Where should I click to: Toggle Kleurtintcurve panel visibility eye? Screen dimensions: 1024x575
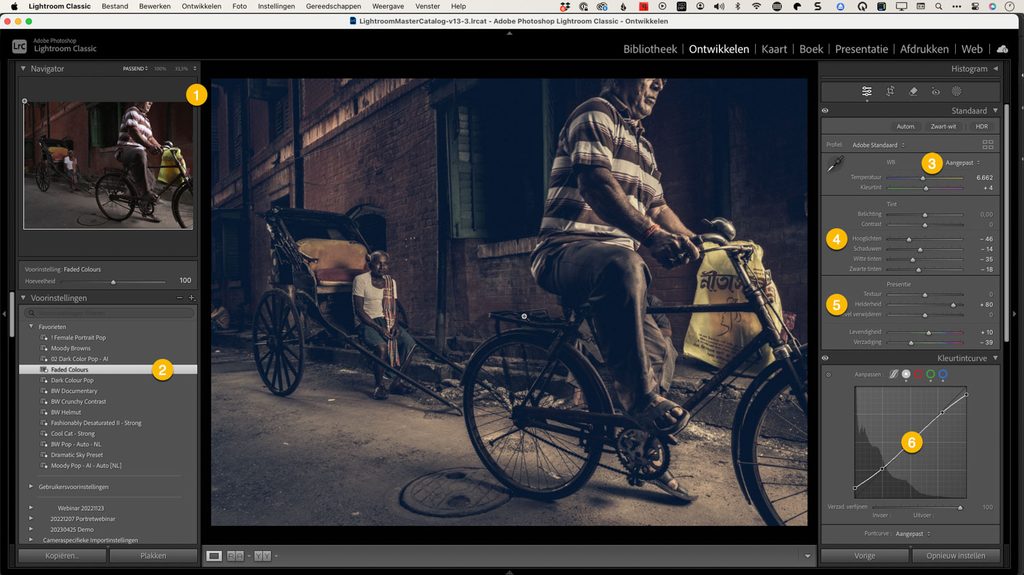pos(825,358)
